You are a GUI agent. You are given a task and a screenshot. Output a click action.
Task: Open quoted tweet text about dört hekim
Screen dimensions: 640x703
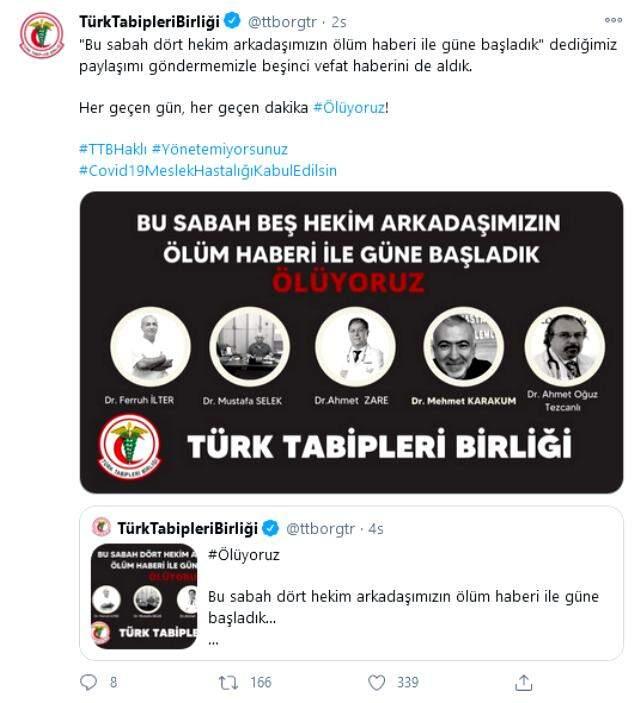tap(403, 607)
